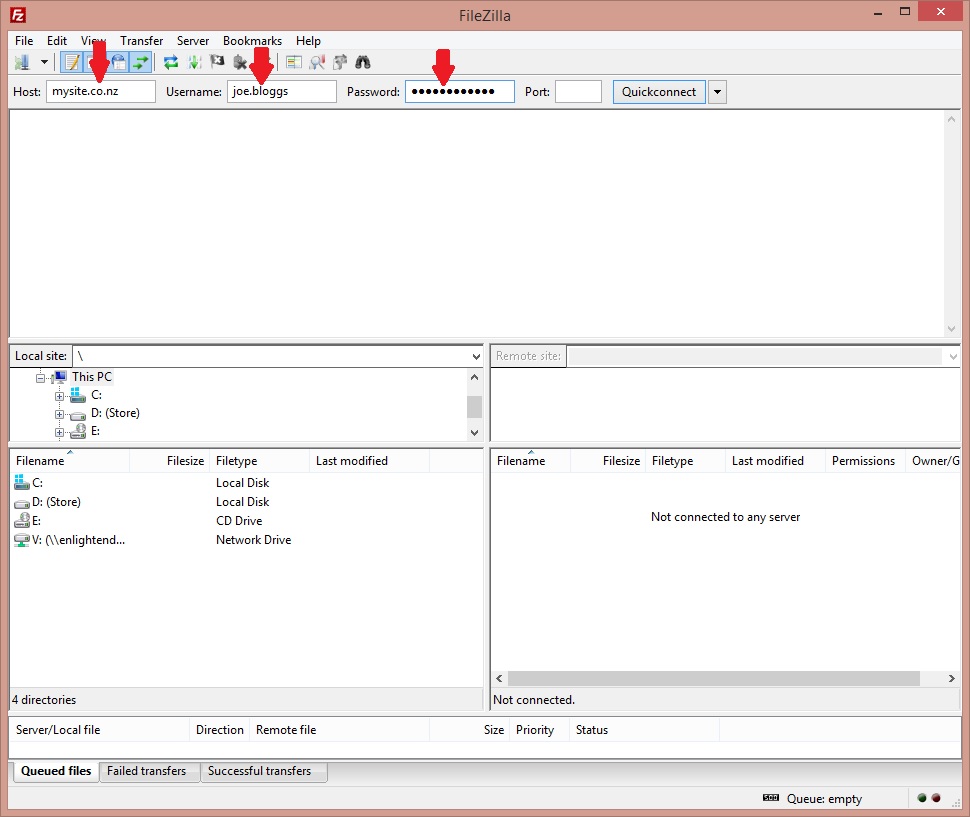
Task: Click the Password input field
Action: 460,92
